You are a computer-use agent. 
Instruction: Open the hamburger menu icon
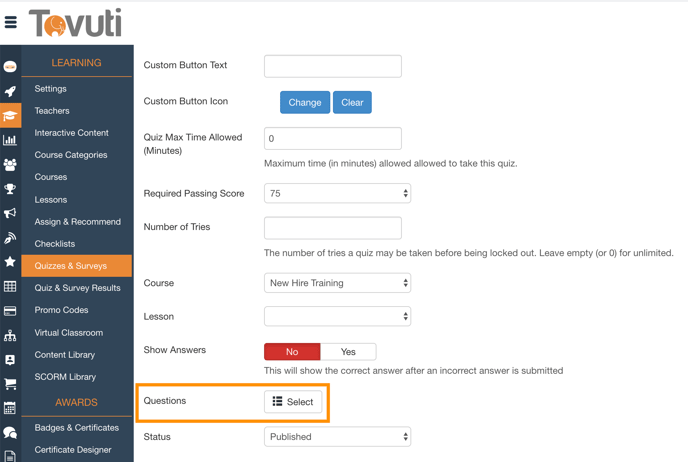[x=11, y=22]
